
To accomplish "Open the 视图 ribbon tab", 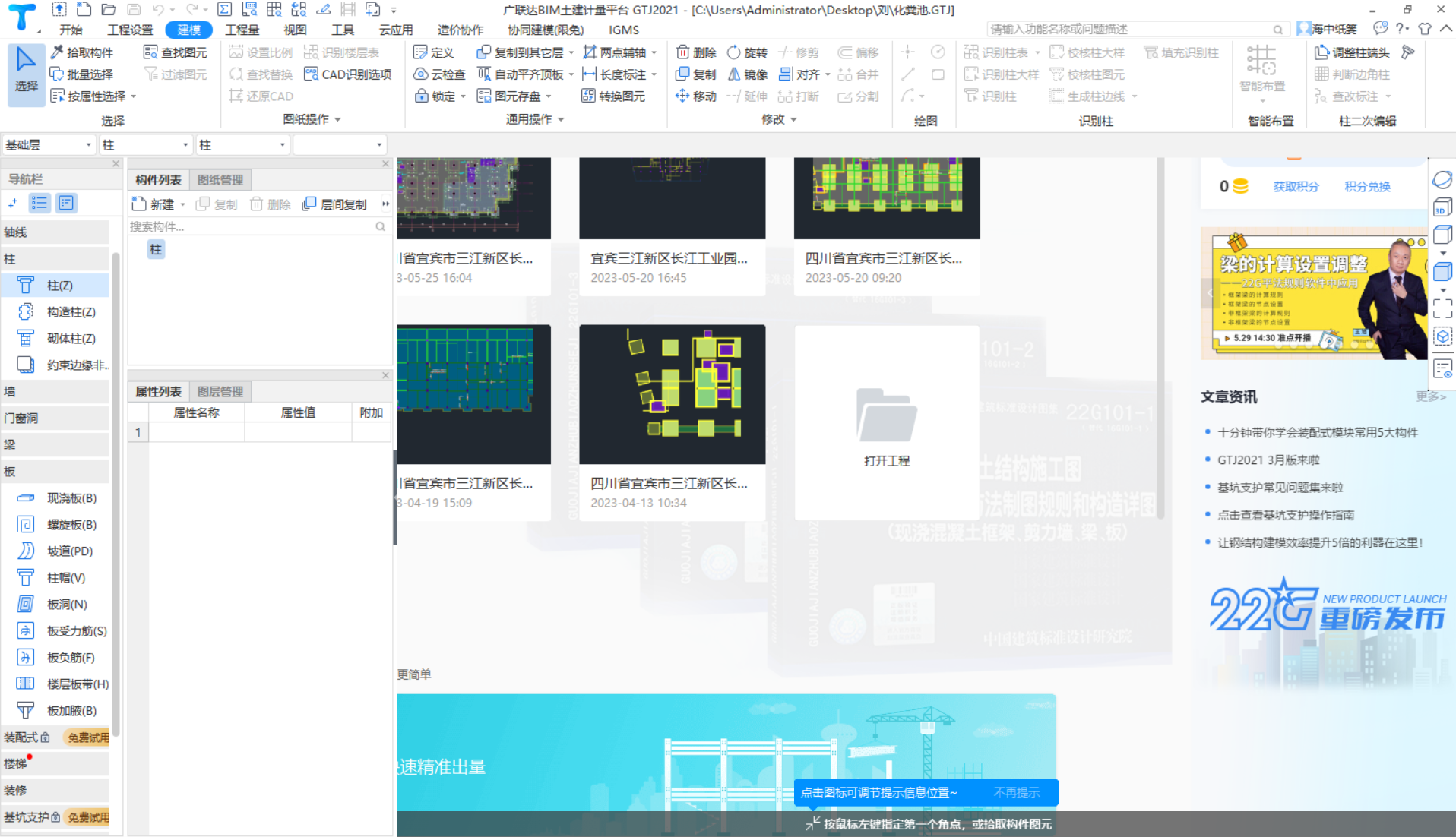I will pos(295,30).
